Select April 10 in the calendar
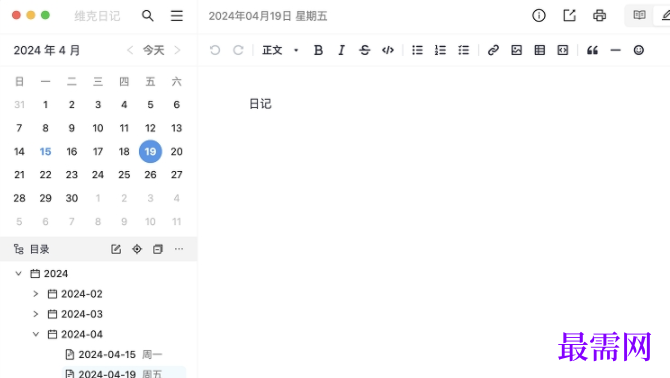 [98, 128]
